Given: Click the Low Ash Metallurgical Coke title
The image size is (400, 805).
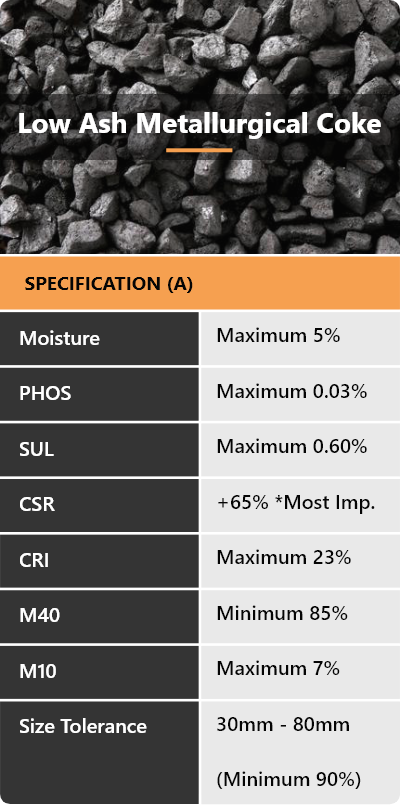Looking at the screenshot, I should [x=199, y=125].
